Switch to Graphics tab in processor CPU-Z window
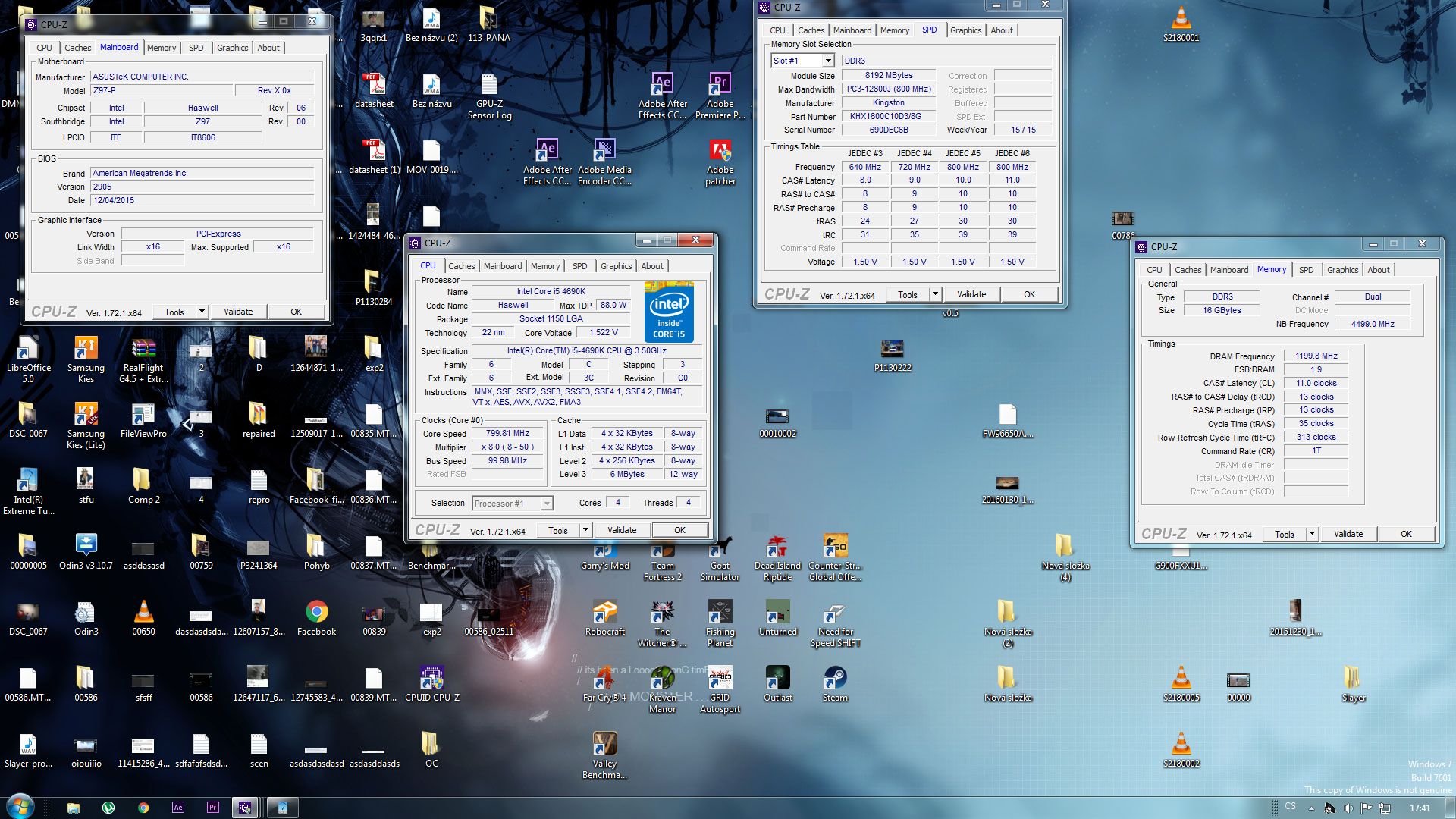The image size is (1456, 819). pyautogui.click(x=616, y=266)
